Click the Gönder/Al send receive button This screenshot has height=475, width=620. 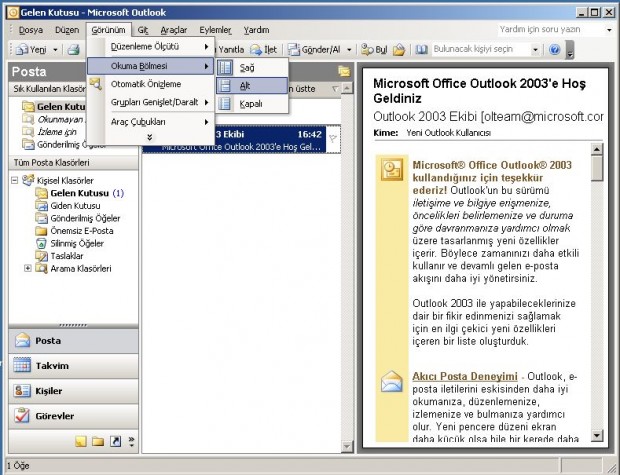point(314,50)
